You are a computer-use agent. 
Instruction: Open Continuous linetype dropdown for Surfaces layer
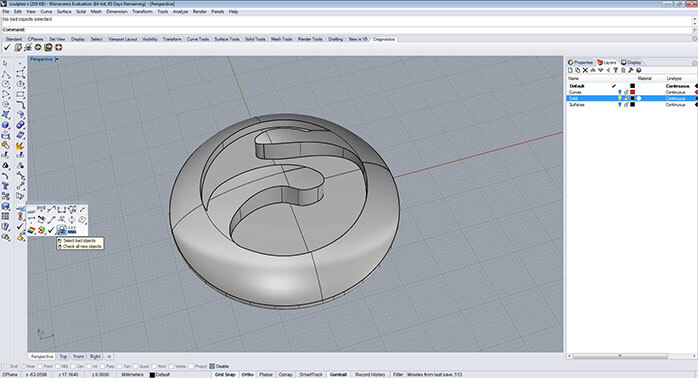point(675,105)
